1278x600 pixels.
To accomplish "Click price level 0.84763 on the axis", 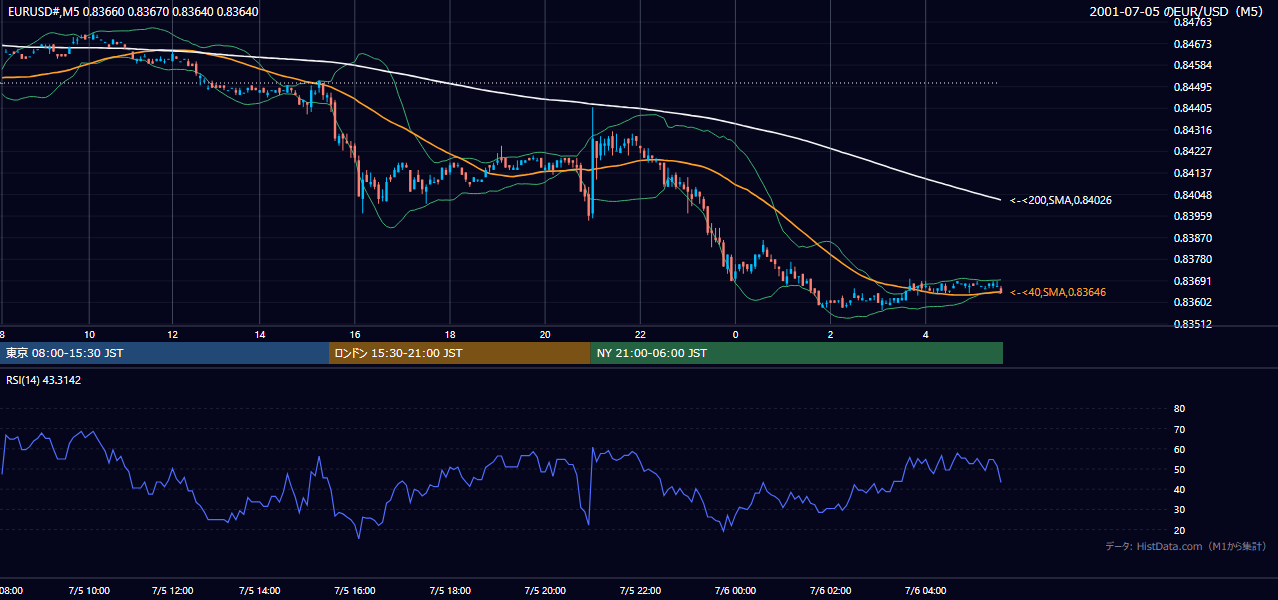I will tap(1192, 22).
